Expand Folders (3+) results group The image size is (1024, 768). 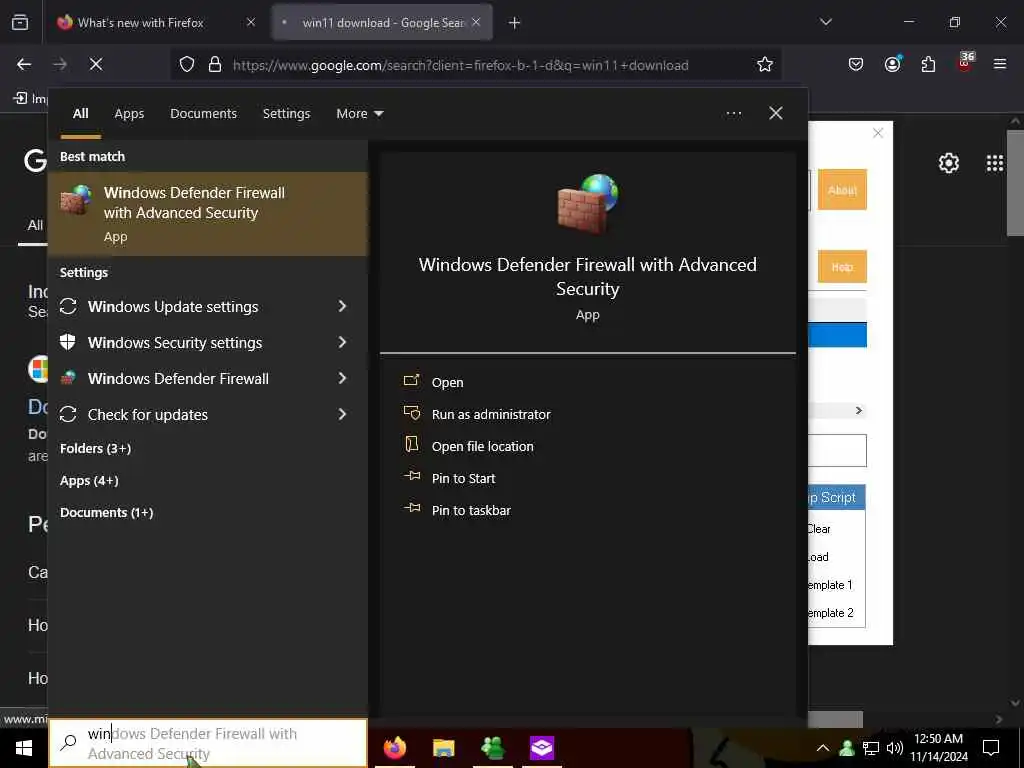95,448
